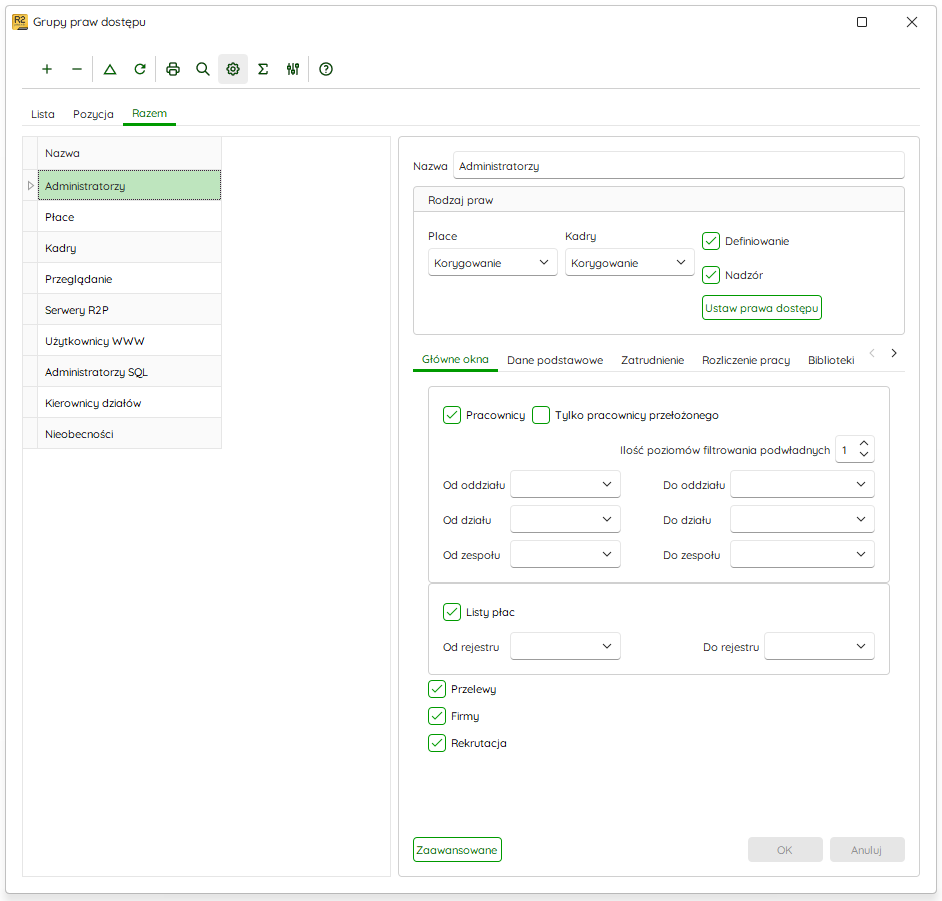
Task: Open the Kadry rights dropdown
Action: pos(630,262)
